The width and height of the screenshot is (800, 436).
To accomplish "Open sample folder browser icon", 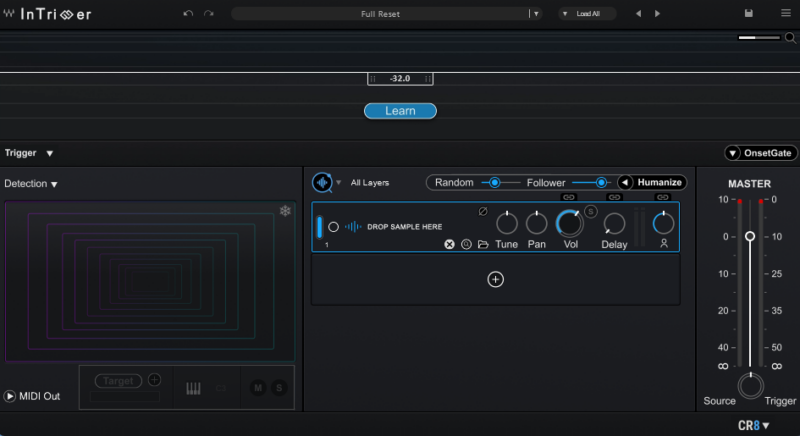I will [483, 244].
